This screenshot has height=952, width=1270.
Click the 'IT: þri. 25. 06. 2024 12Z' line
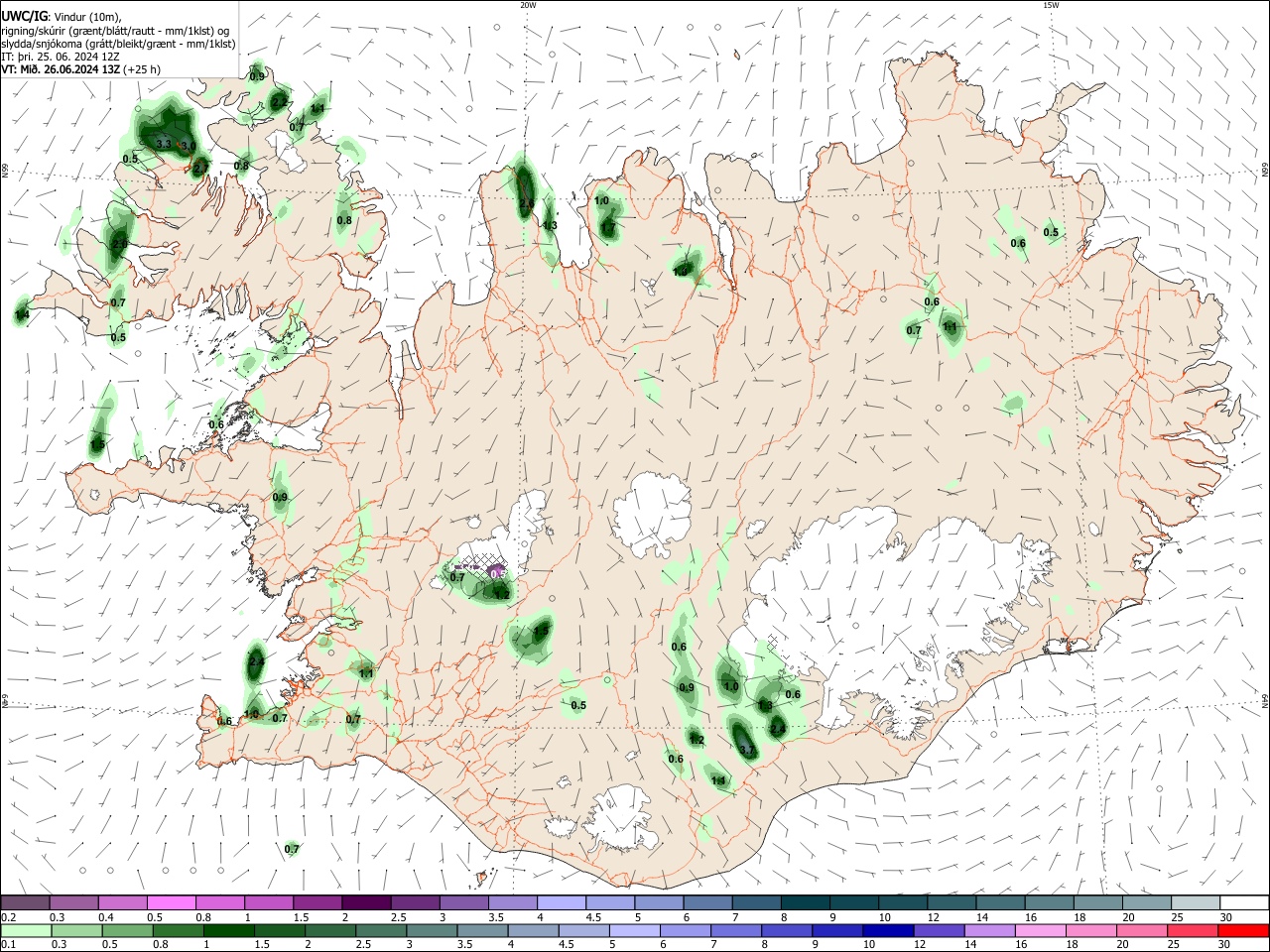(61, 57)
